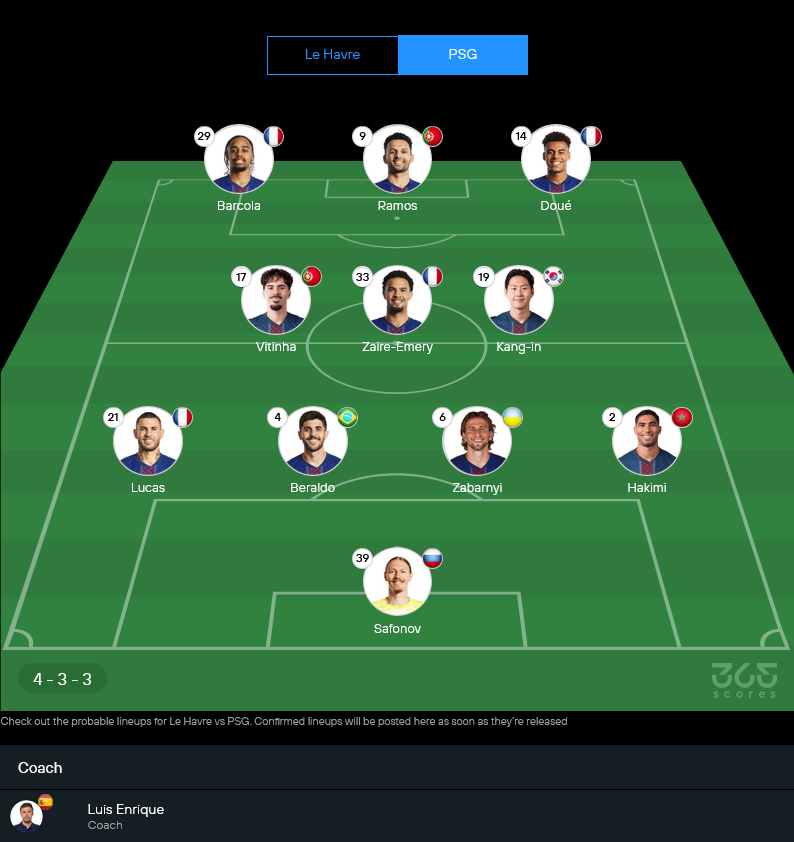Click the Portugal flag next to Ramos

(432, 136)
